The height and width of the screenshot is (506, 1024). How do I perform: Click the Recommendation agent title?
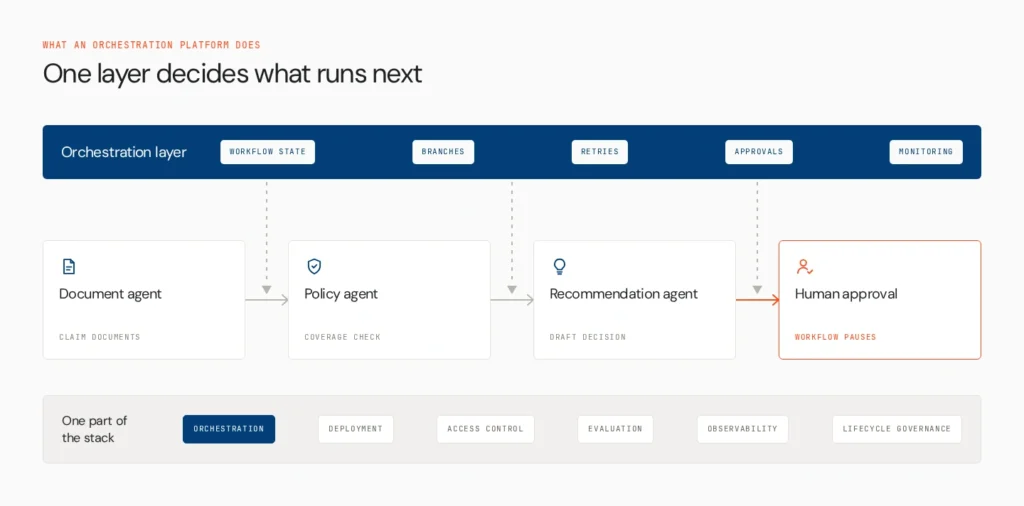tap(624, 294)
